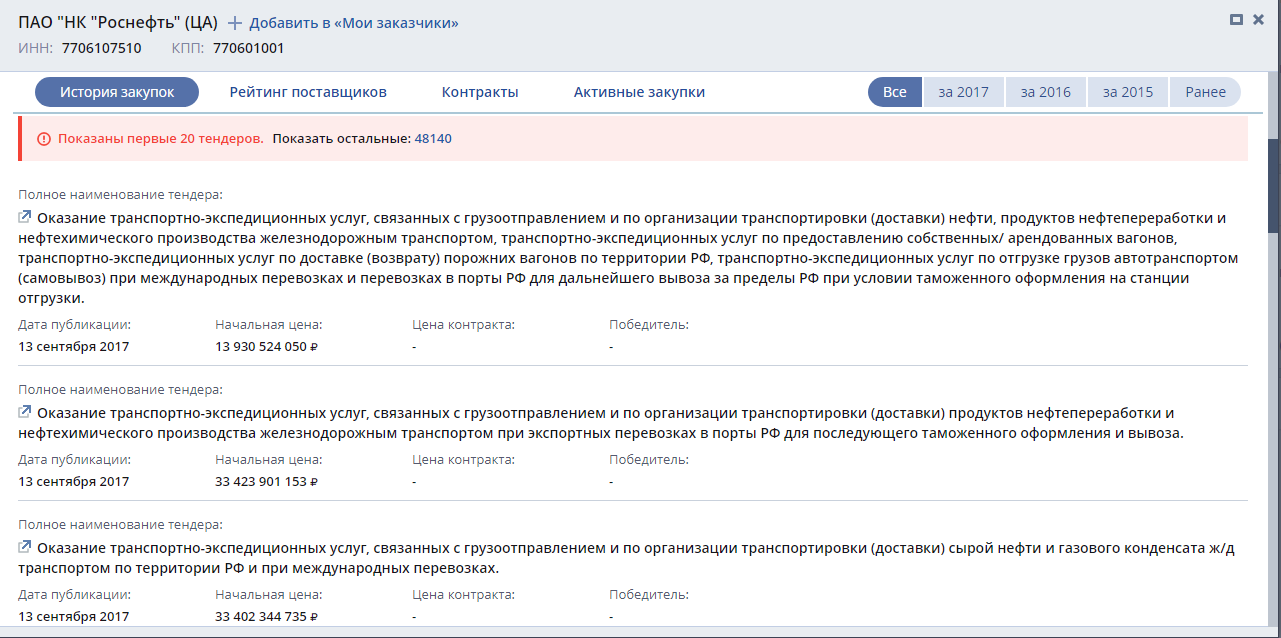The height and width of the screenshot is (638, 1281).
Task: Select the КПП value 770601001
Action: pyautogui.click(x=248, y=48)
